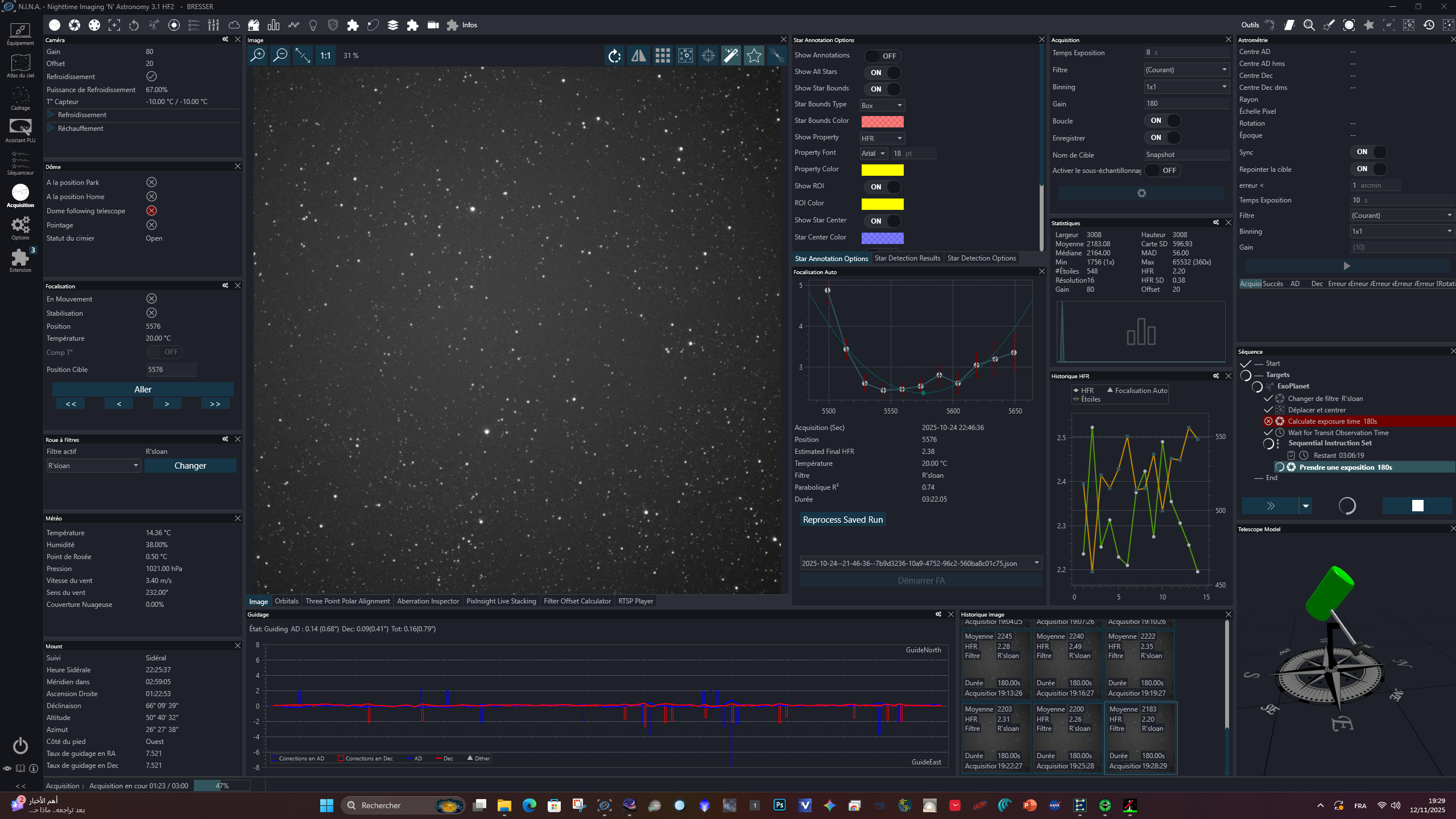Screen dimensions: 1456x819
Task: Open the Séquenceur sidebar section
Action: (20, 163)
